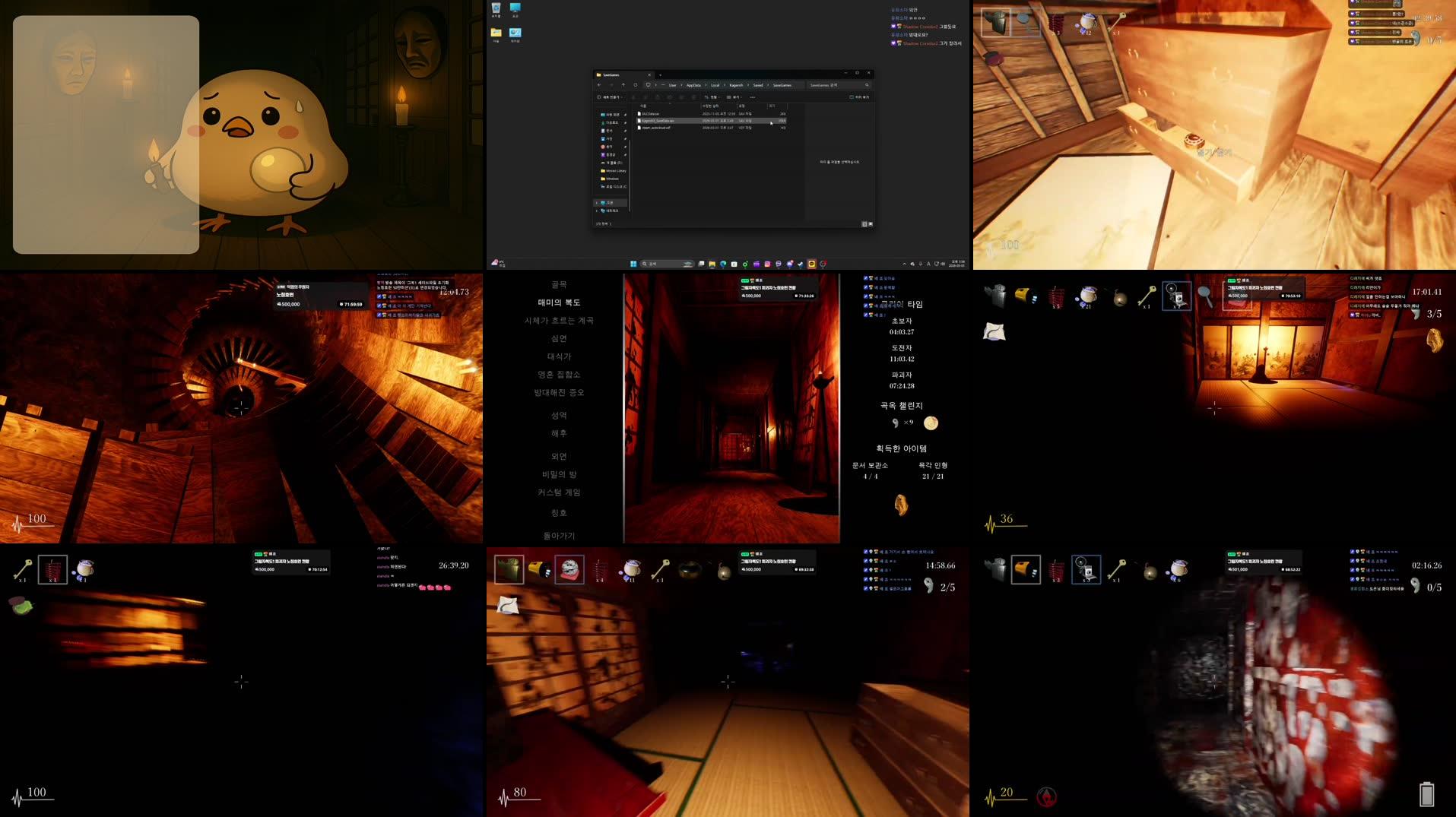The height and width of the screenshot is (817, 1456).
Task: Toggle details view in the Explorer status bar
Action: click(x=864, y=223)
